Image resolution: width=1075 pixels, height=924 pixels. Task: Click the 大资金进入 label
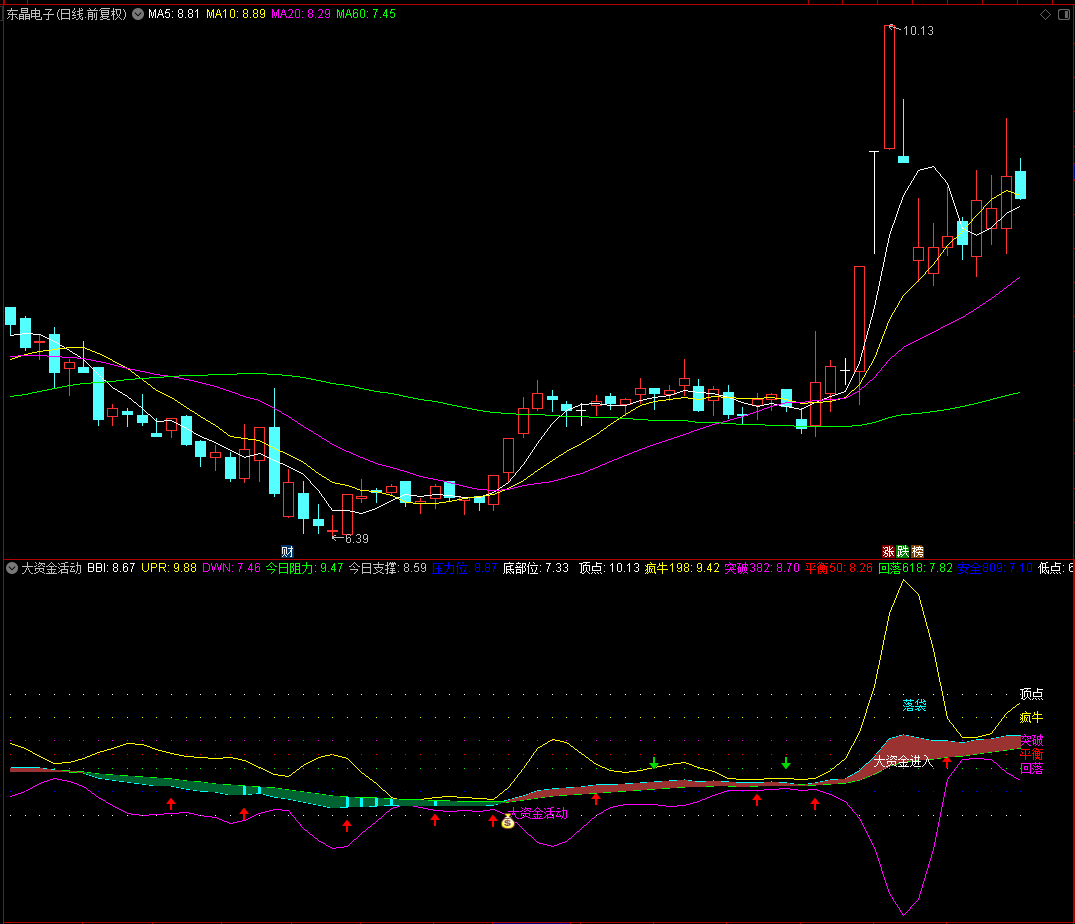click(903, 762)
